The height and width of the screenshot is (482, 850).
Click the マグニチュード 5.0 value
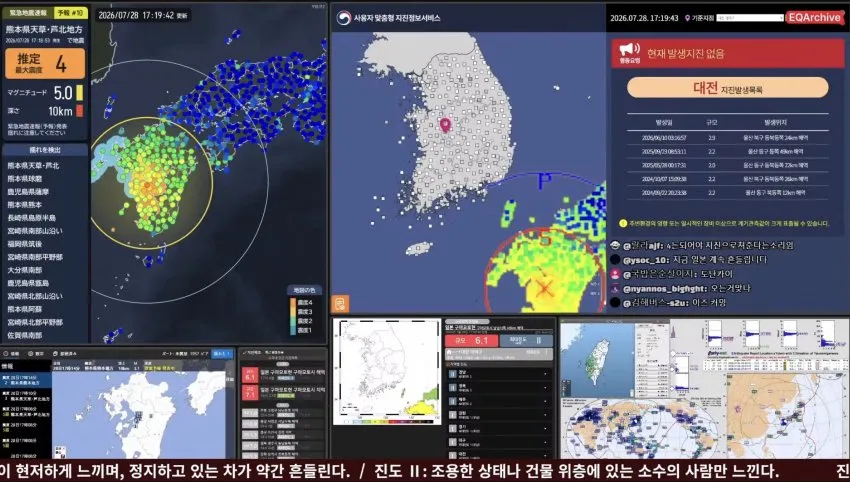pyautogui.click(x=63, y=93)
